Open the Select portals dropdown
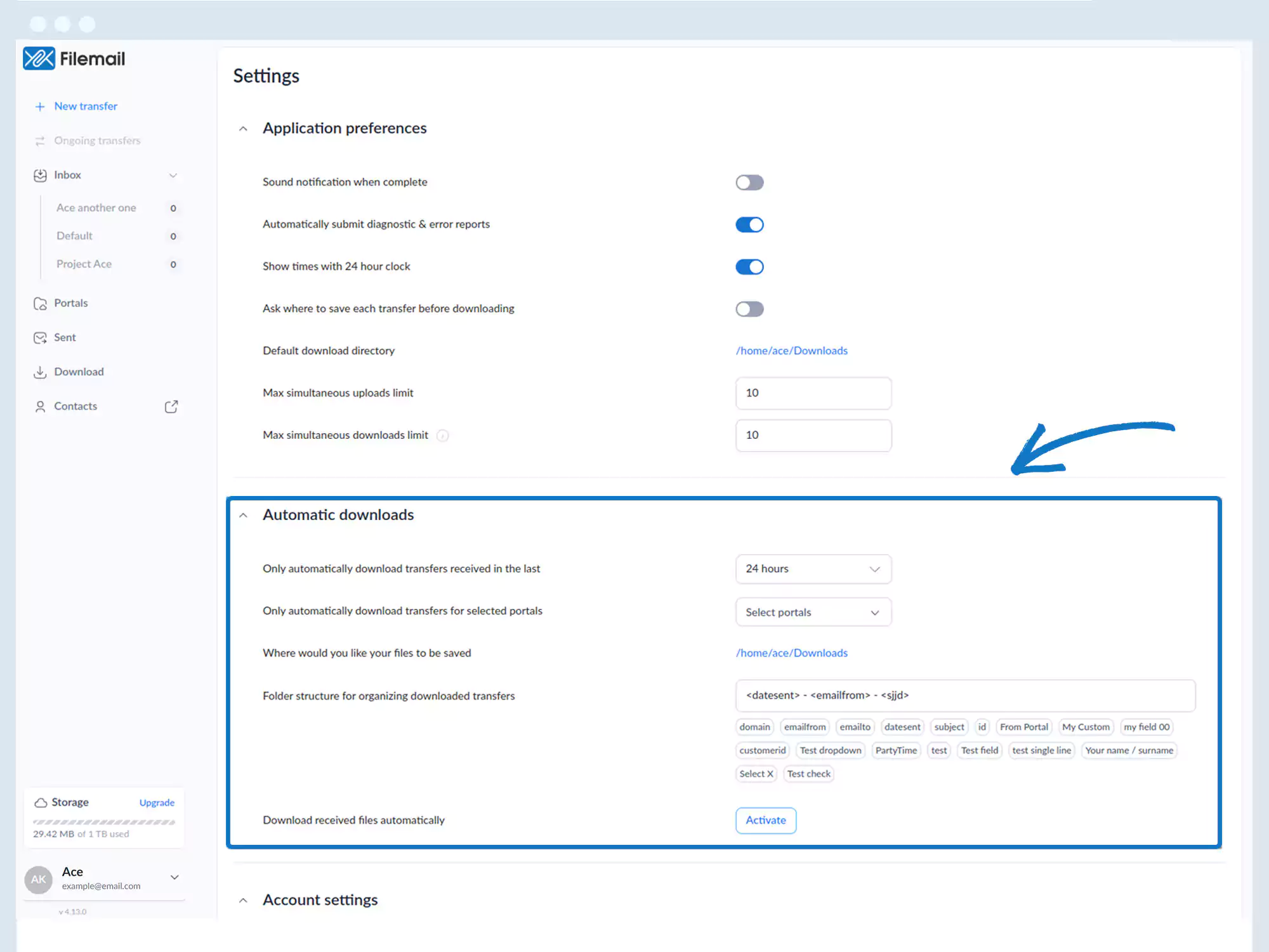This screenshot has height=952, width=1269. 813,612
